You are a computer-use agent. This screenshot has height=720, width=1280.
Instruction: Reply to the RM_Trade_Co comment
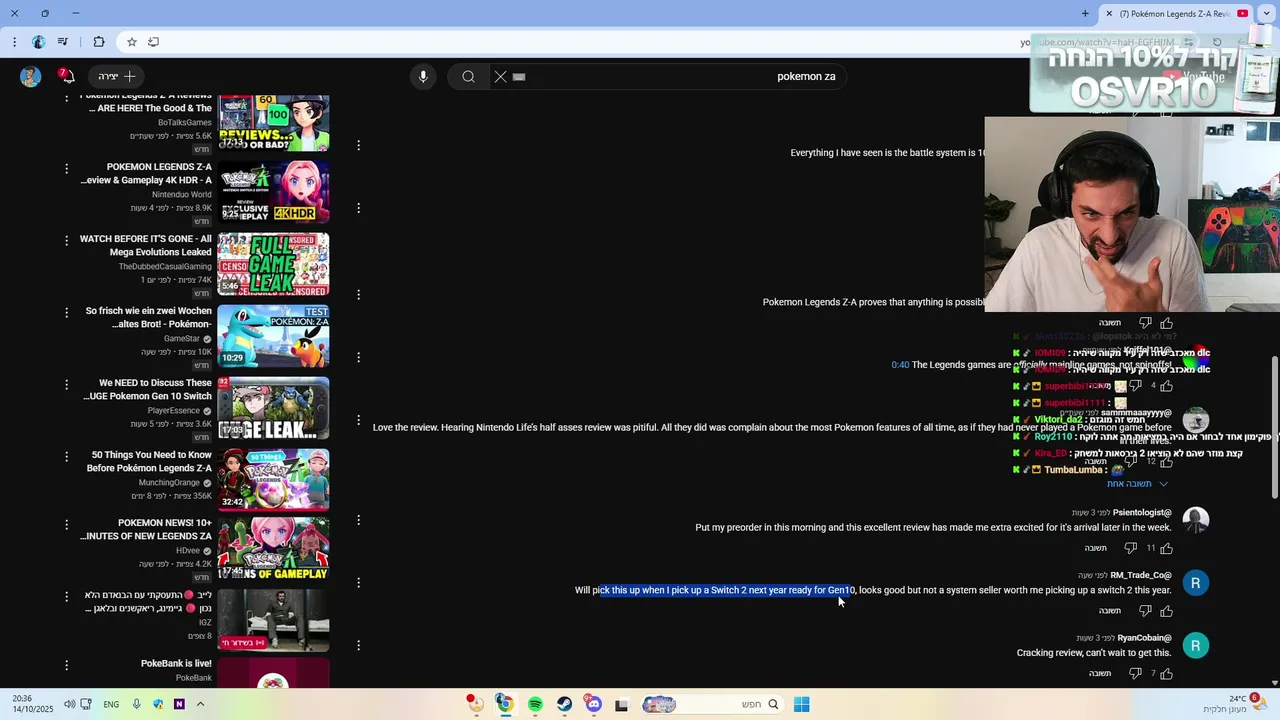click(x=1110, y=611)
